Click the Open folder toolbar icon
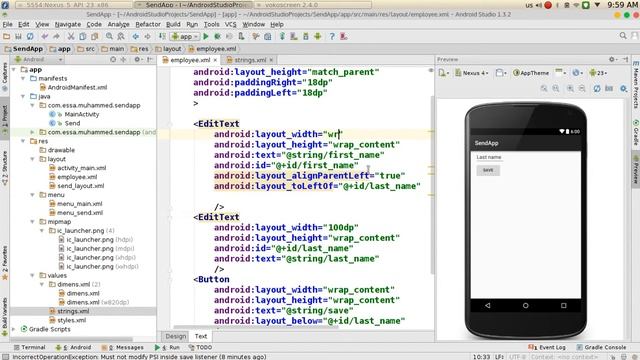Screen dimensions: 640x360 tap(7, 36)
